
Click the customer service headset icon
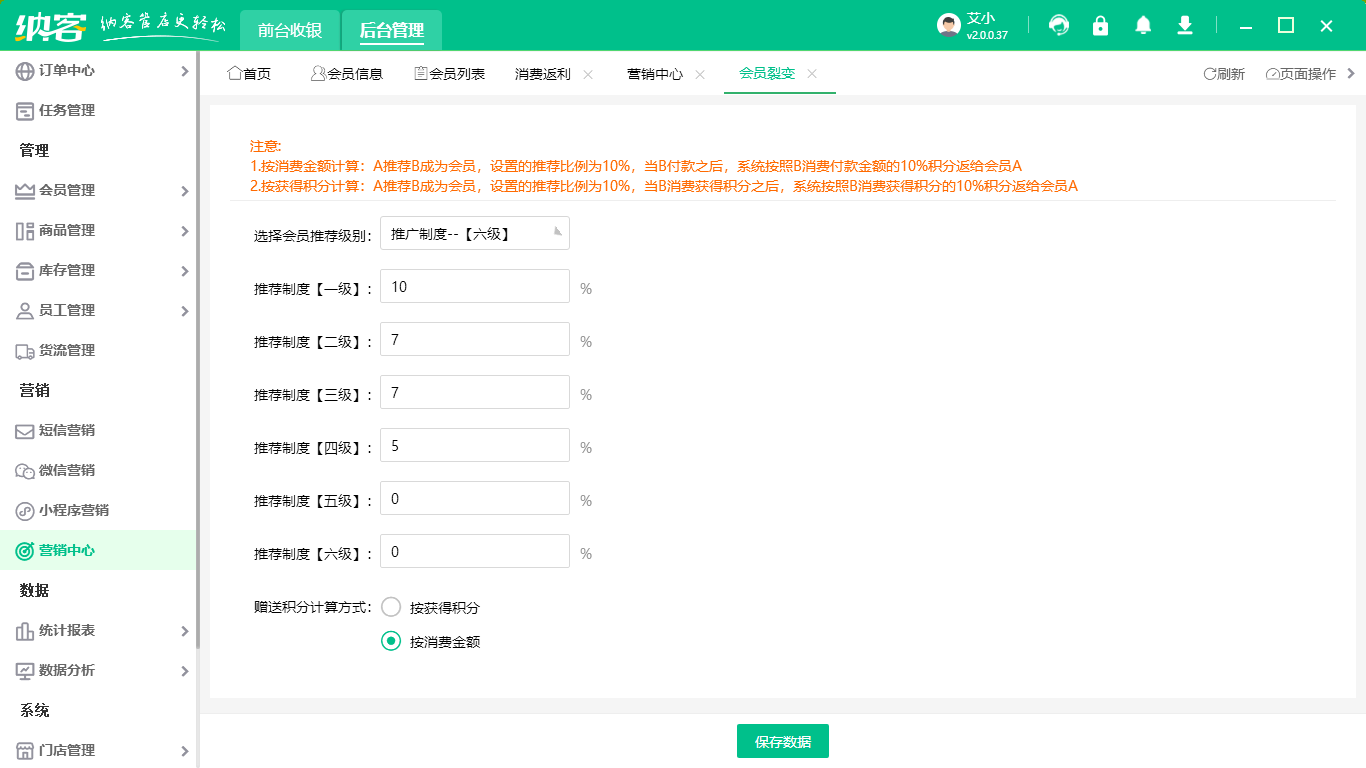[x=1059, y=26]
